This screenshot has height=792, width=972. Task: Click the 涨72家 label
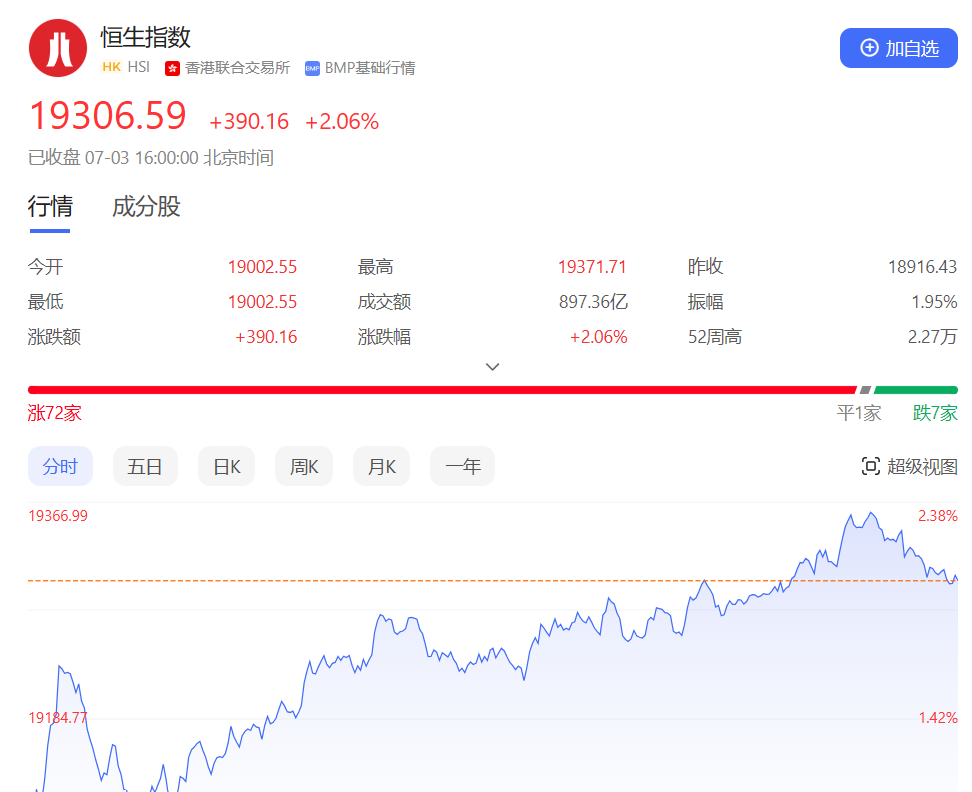coord(55,413)
